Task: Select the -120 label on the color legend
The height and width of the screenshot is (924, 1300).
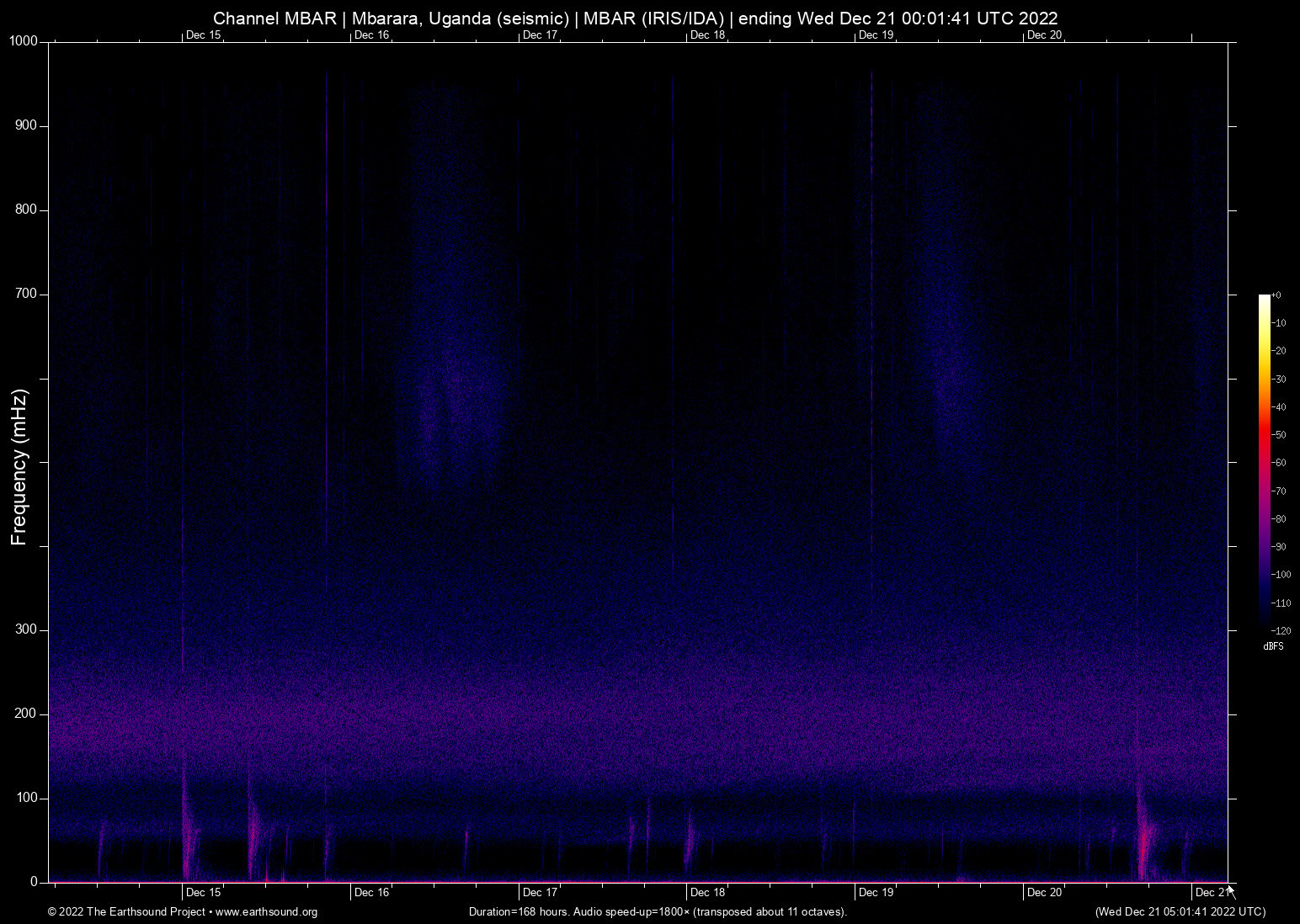Action: click(x=1281, y=630)
